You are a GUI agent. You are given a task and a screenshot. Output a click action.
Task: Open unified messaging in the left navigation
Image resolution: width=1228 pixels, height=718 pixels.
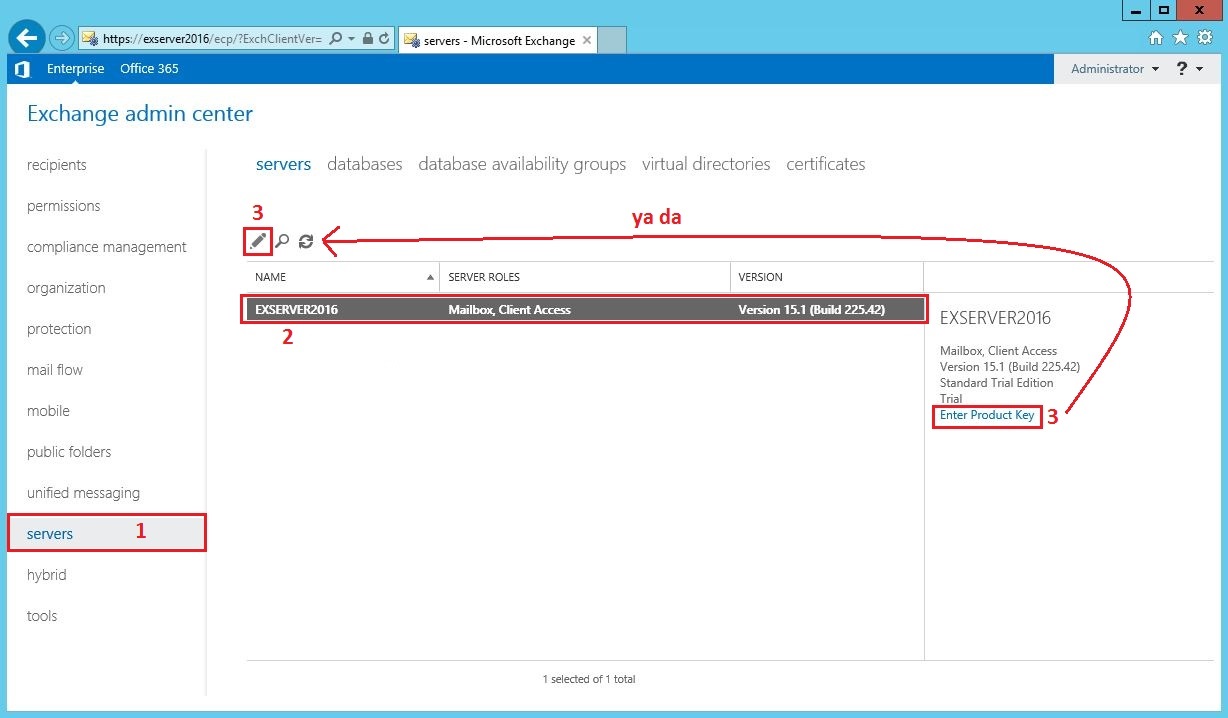(x=83, y=493)
